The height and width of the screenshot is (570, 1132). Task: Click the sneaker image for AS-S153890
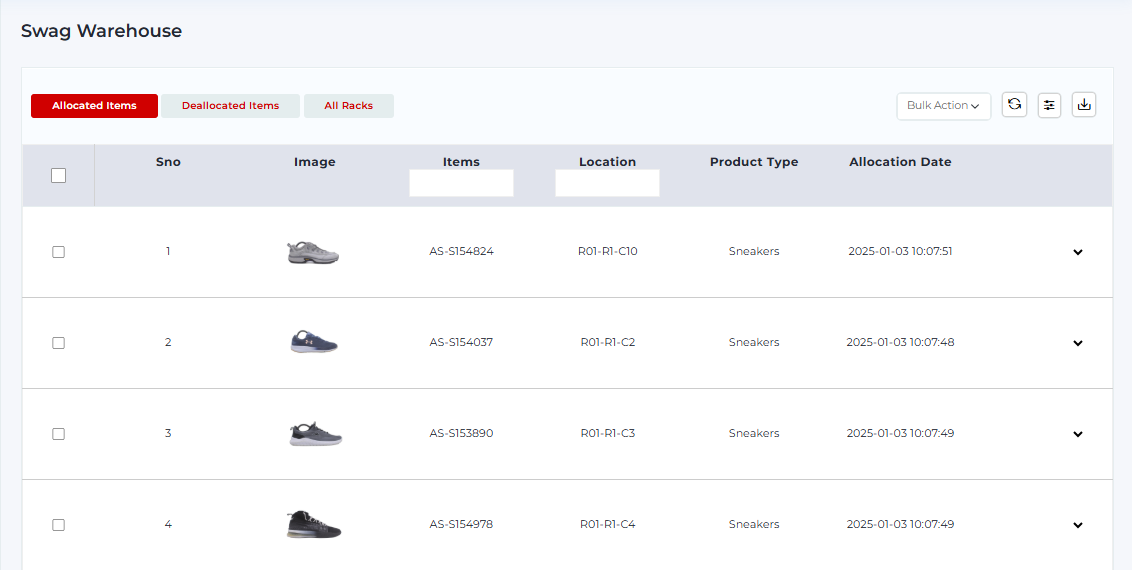click(x=315, y=433)
